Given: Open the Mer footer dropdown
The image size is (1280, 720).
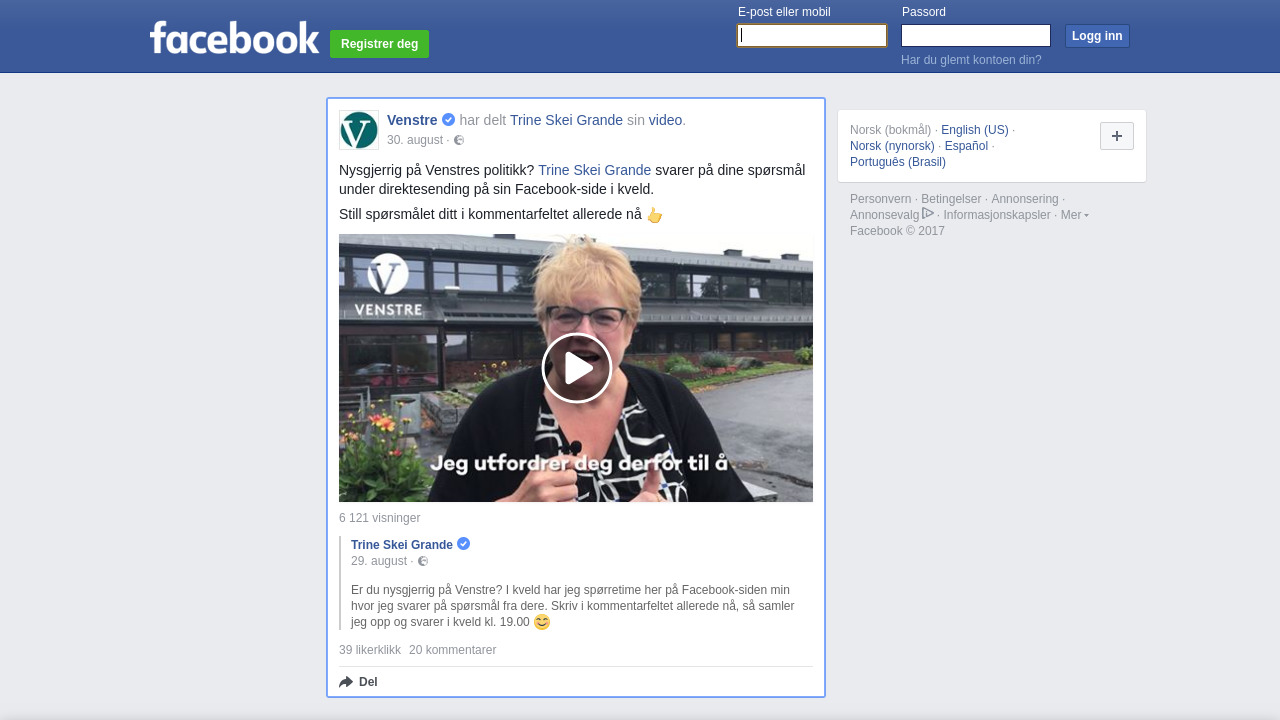Looking at the screenshot, I should click(1075, 215).
